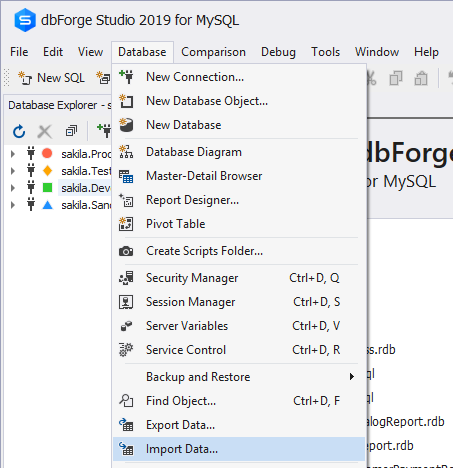Click the paste toolbar icon
The height and width of the screenshot is (468, 453).
[x=421, y=79]
